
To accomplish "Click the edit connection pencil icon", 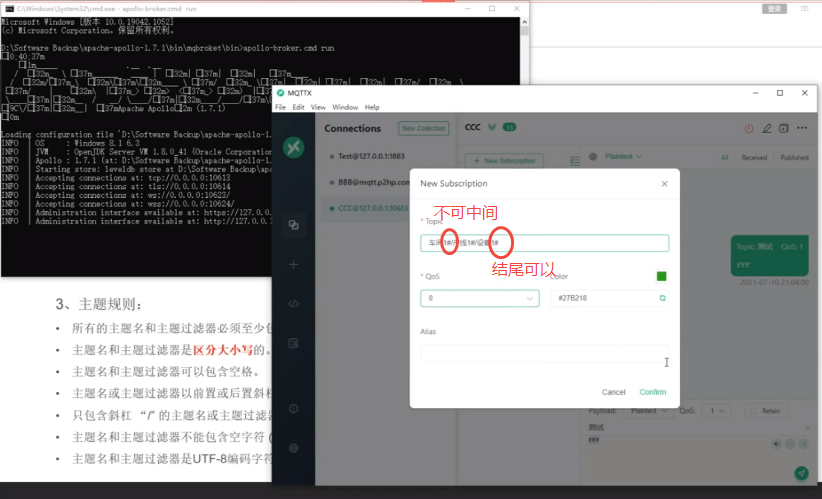I will [x=766, y=128].
